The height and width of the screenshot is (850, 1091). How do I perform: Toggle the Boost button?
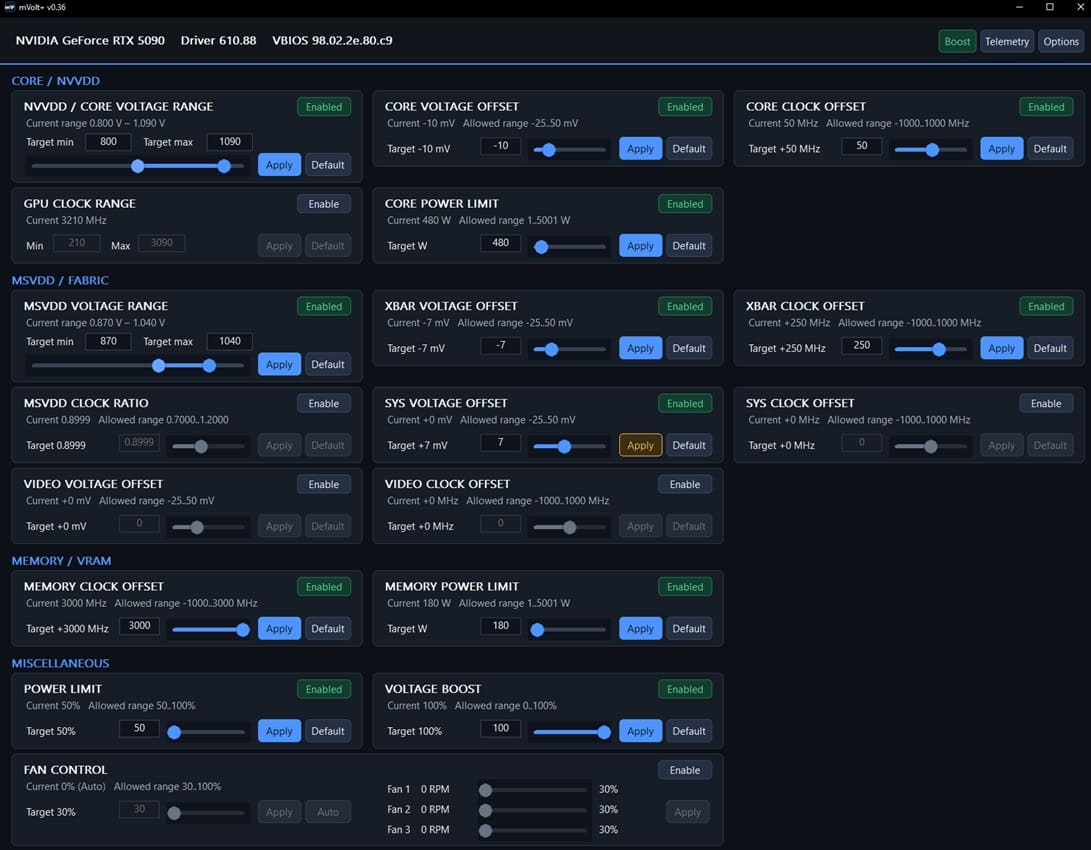click(957, 42)
